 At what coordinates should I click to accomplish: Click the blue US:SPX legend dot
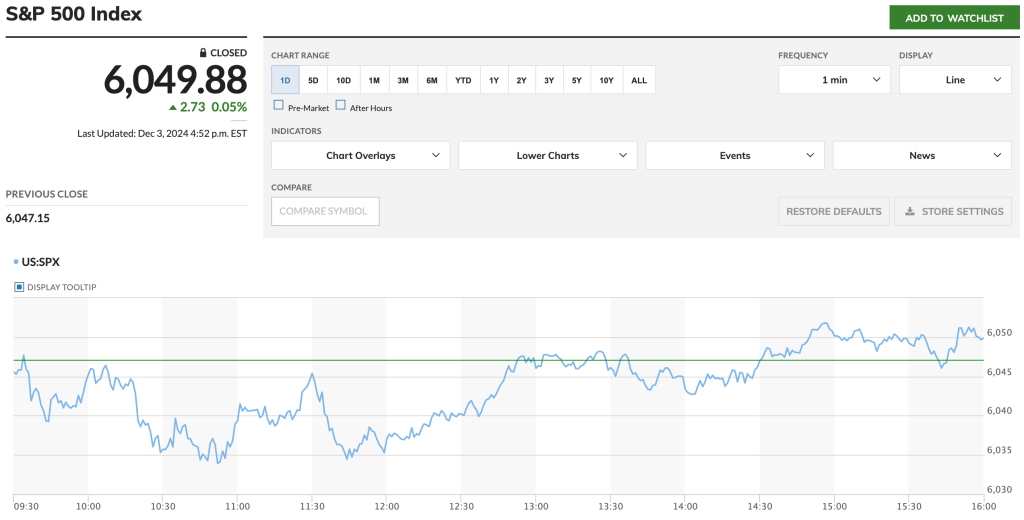tap(17, 262)
